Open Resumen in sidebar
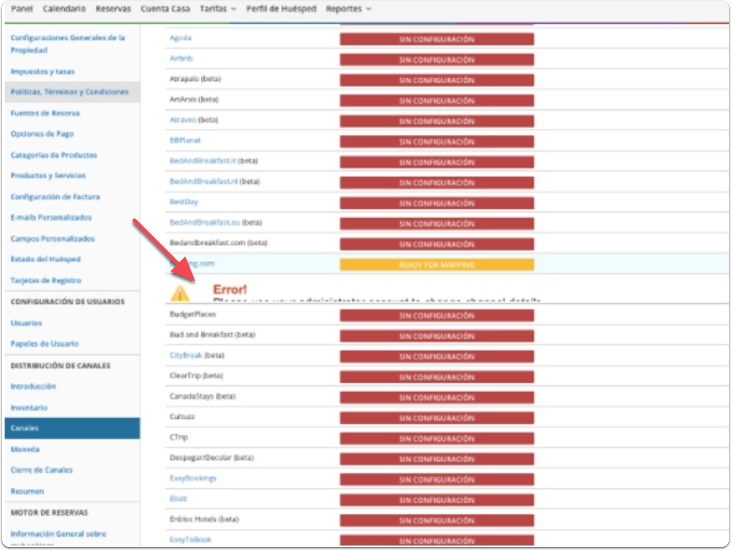Viewport: 731px width, 550px height. click(27, 491)
